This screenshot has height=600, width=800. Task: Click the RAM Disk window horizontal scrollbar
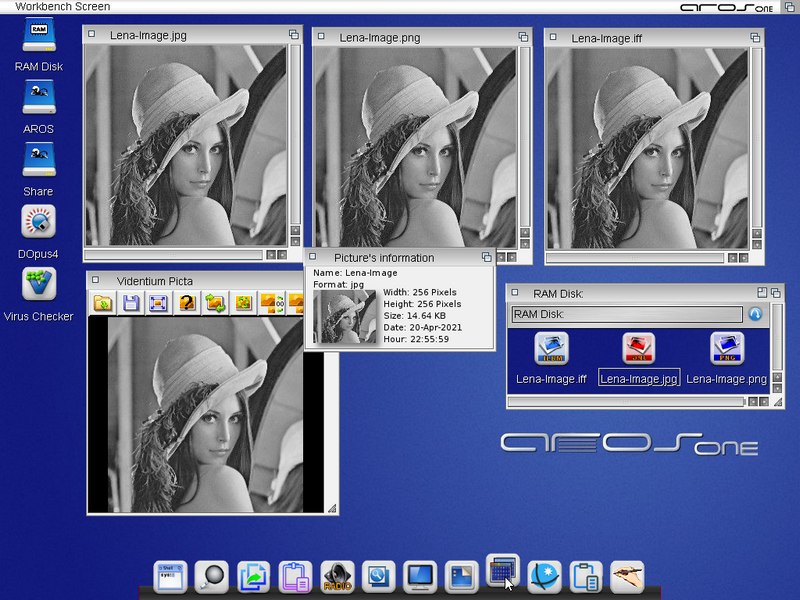click(x=627, y=402)
